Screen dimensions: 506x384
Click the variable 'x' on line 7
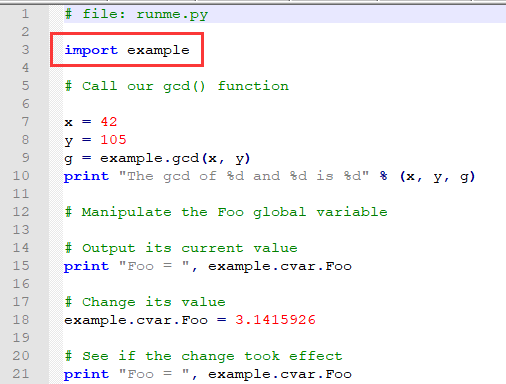coord(68,122)
